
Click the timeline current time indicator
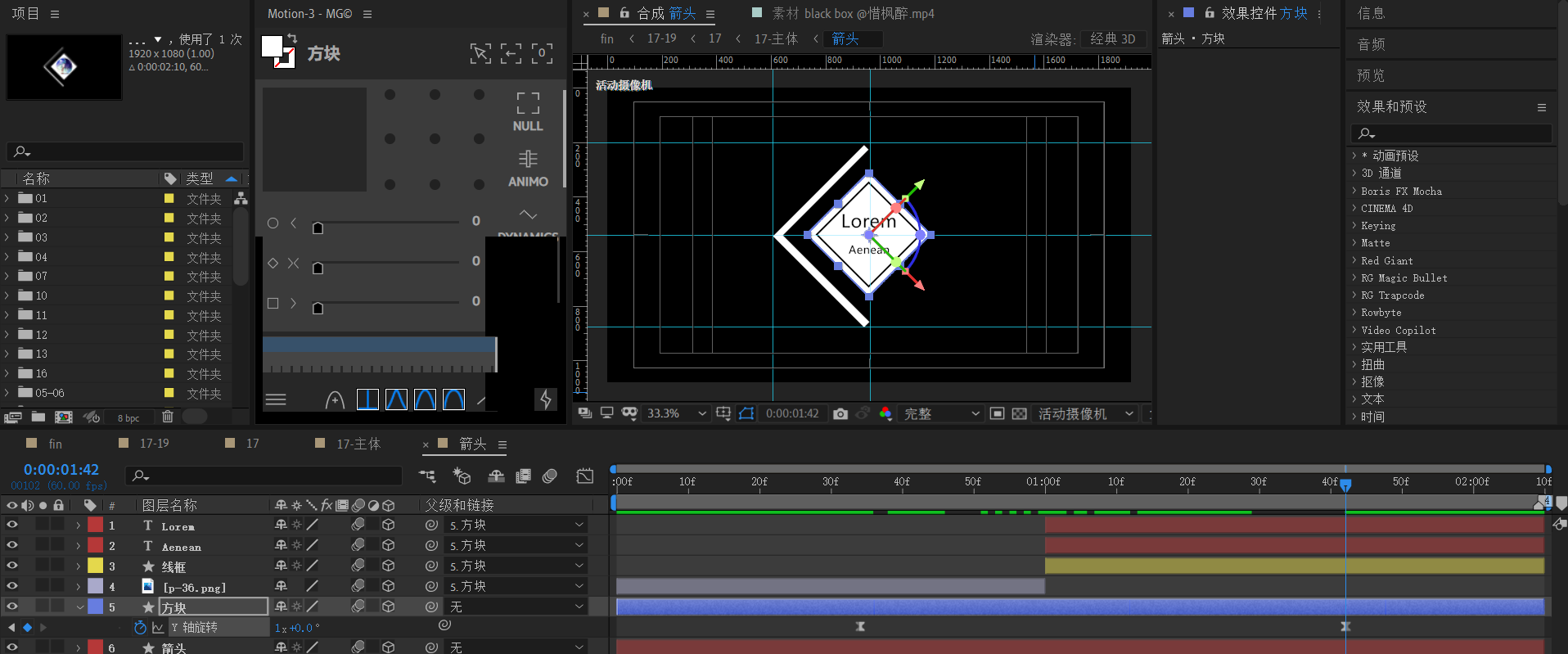(x=1345, y=485)
